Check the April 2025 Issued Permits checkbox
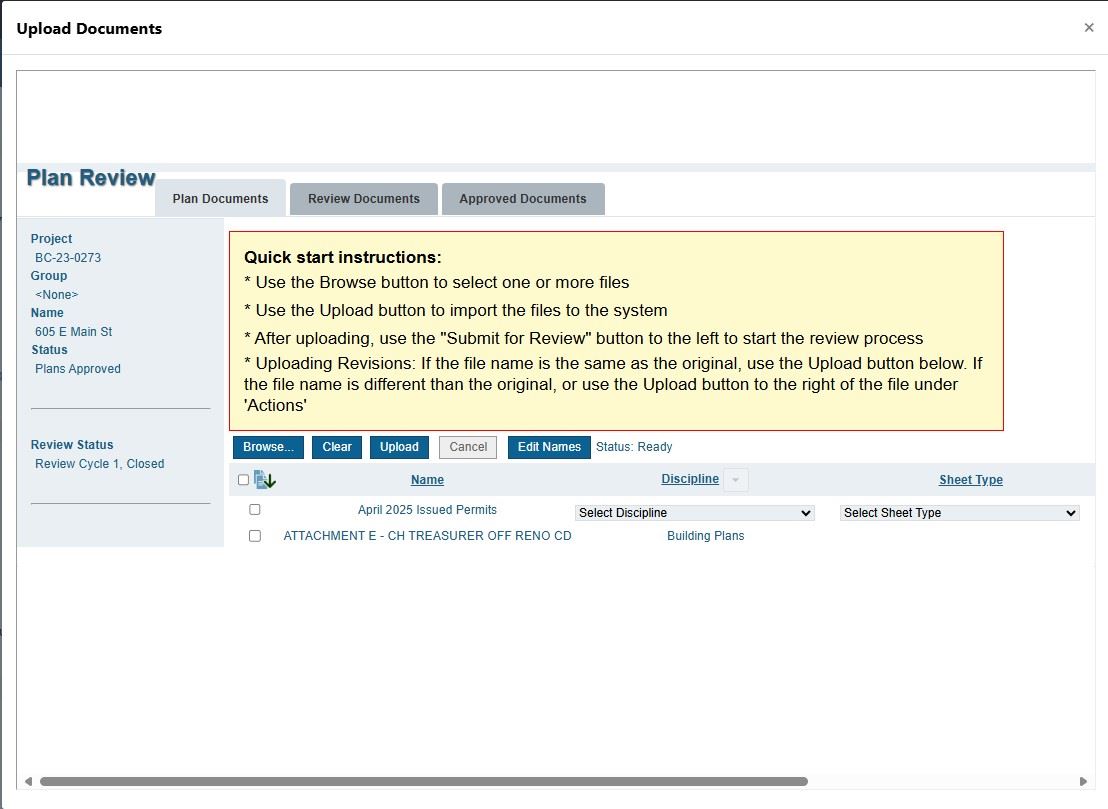Screen dimensions: 1108x809 255,510
